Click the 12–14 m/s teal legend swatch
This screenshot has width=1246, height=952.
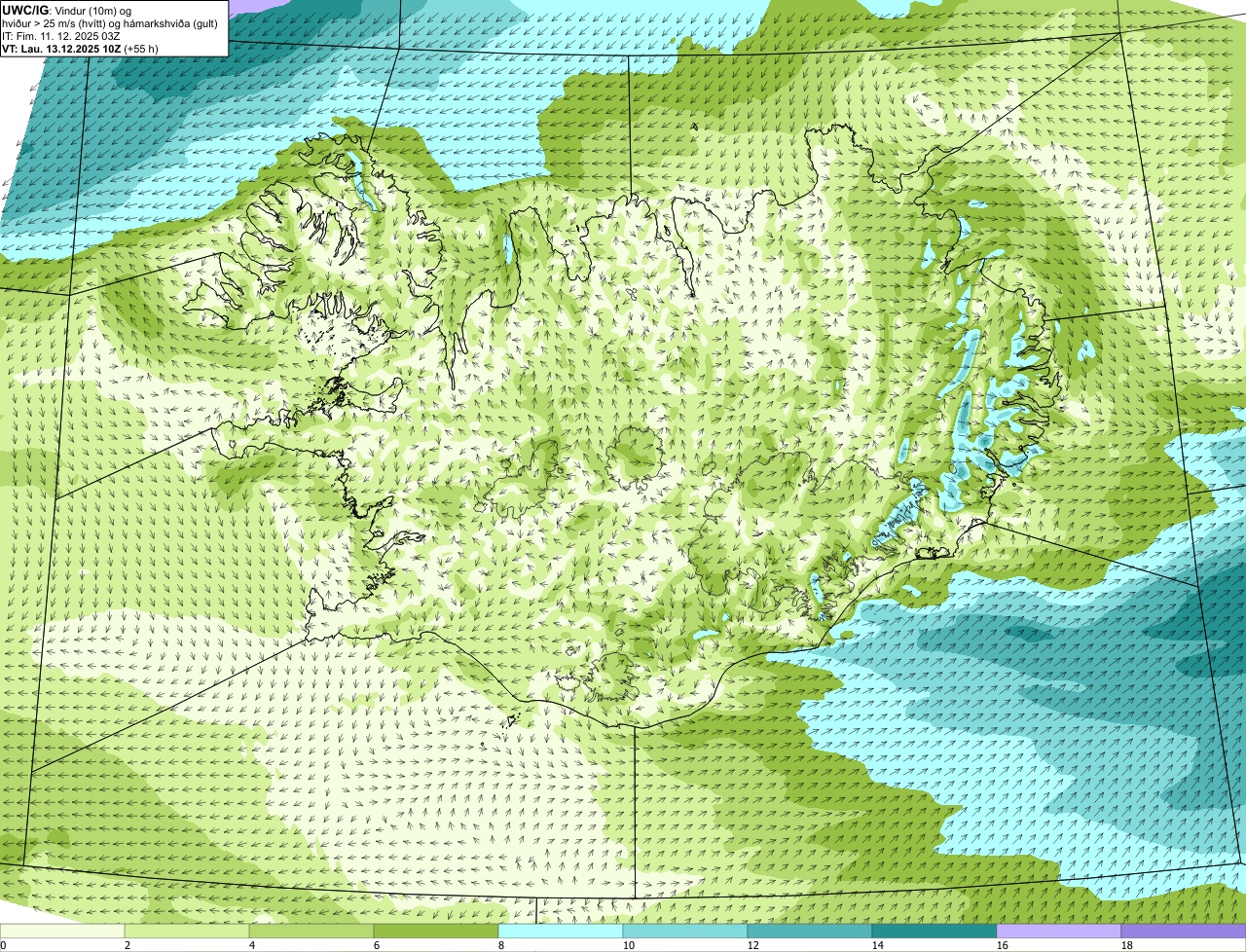[x=810, y=932]
